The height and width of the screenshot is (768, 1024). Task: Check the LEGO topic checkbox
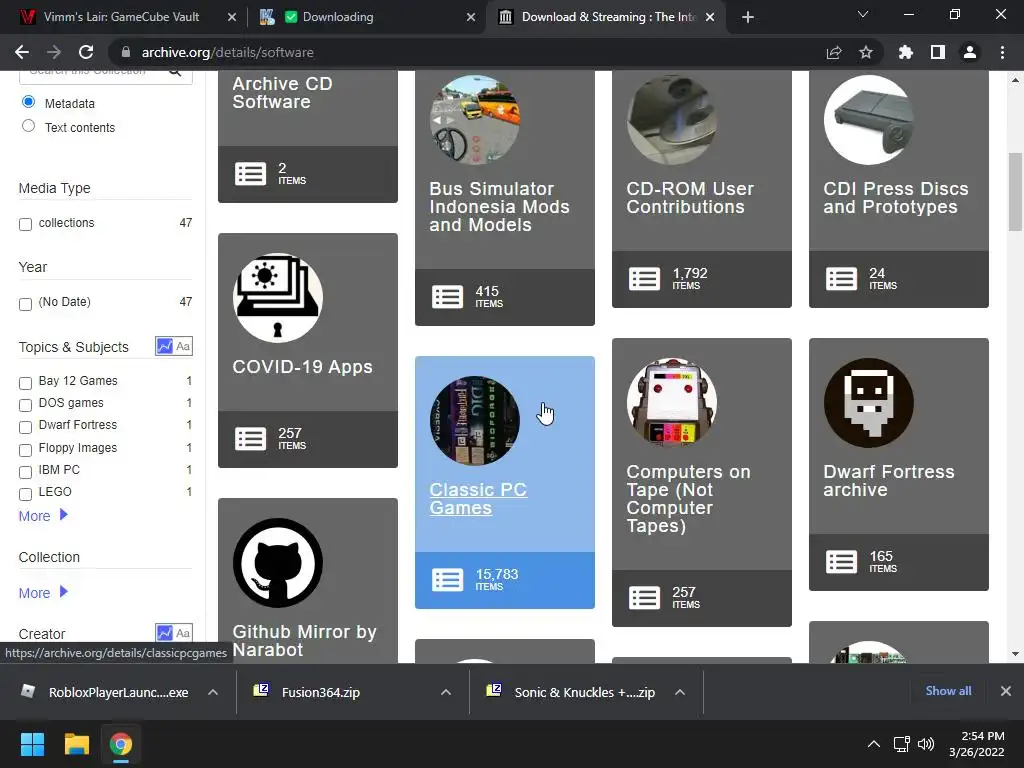coord(25,494)
